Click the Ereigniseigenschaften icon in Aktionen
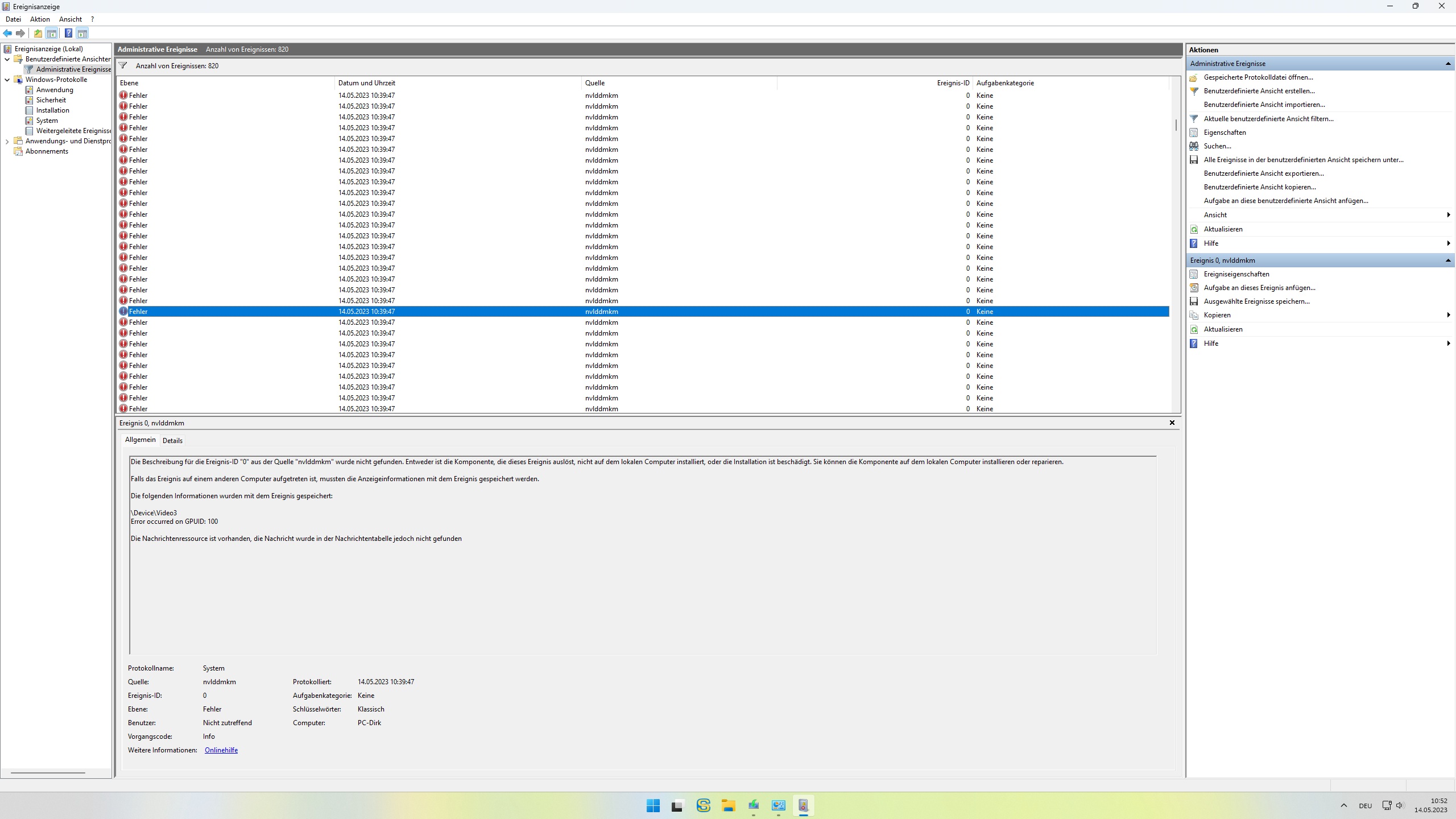The image size is (1456, 819). (x=1194, y=274)
